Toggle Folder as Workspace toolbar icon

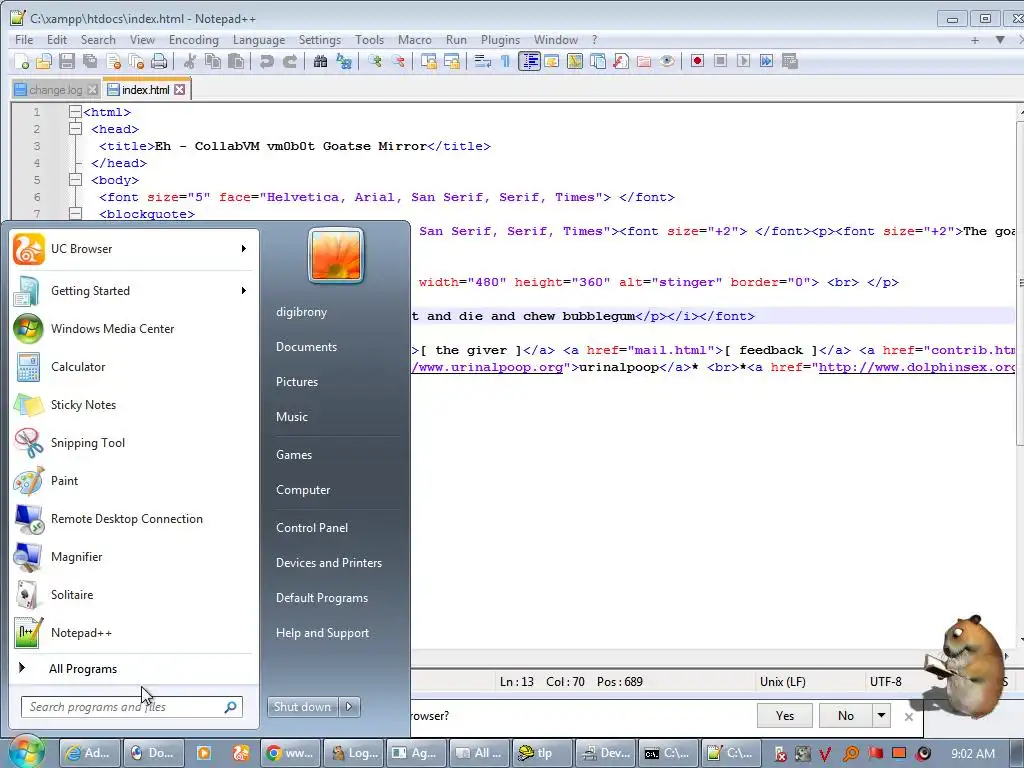pos(644,61)
